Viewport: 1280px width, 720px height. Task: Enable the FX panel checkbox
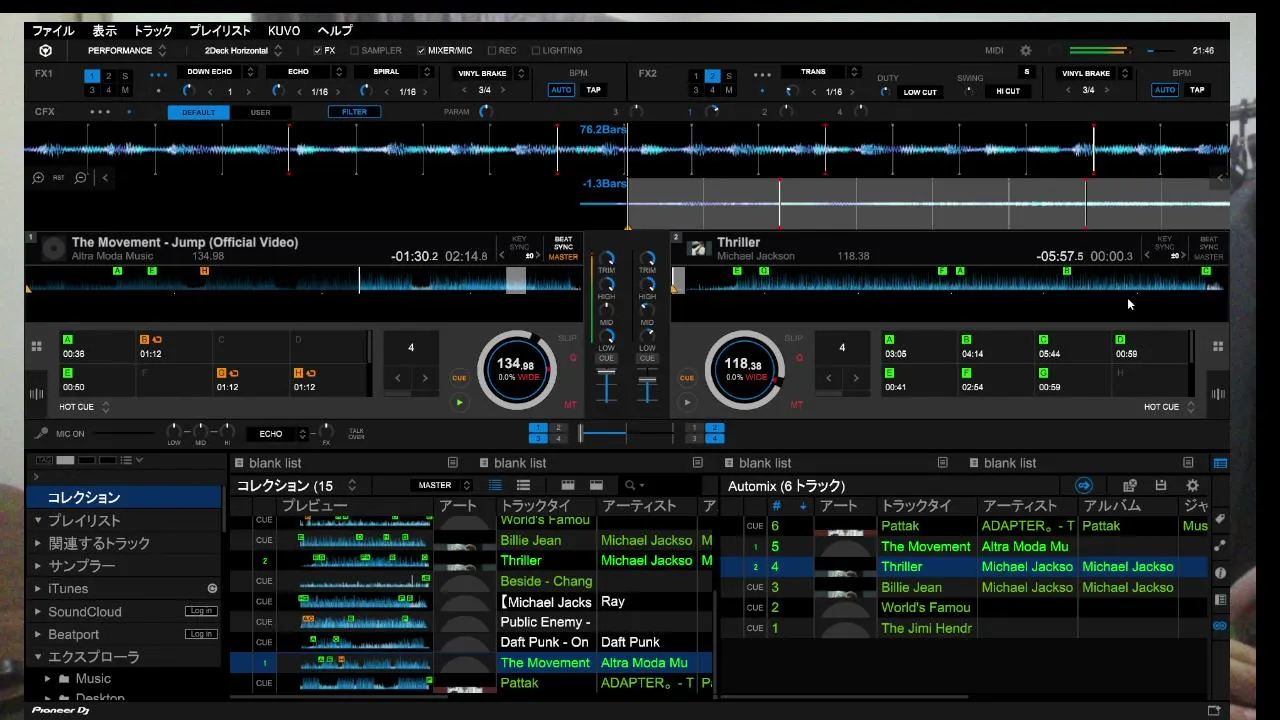[318, 51]
